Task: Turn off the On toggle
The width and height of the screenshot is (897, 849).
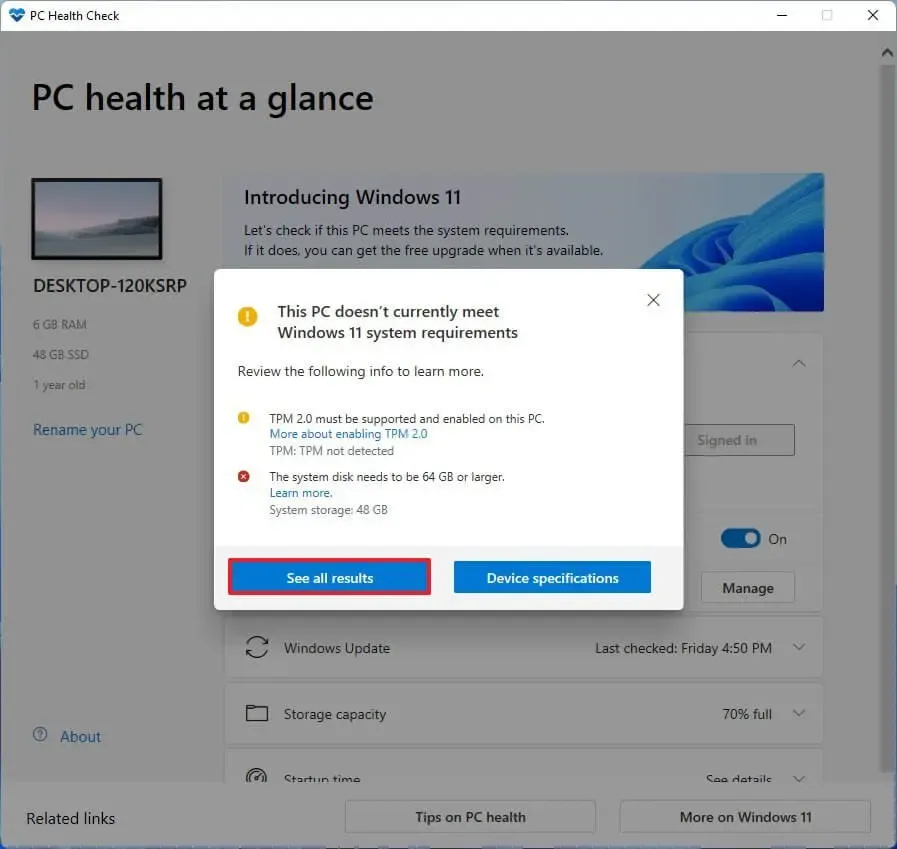Action: tap(740, 538)
